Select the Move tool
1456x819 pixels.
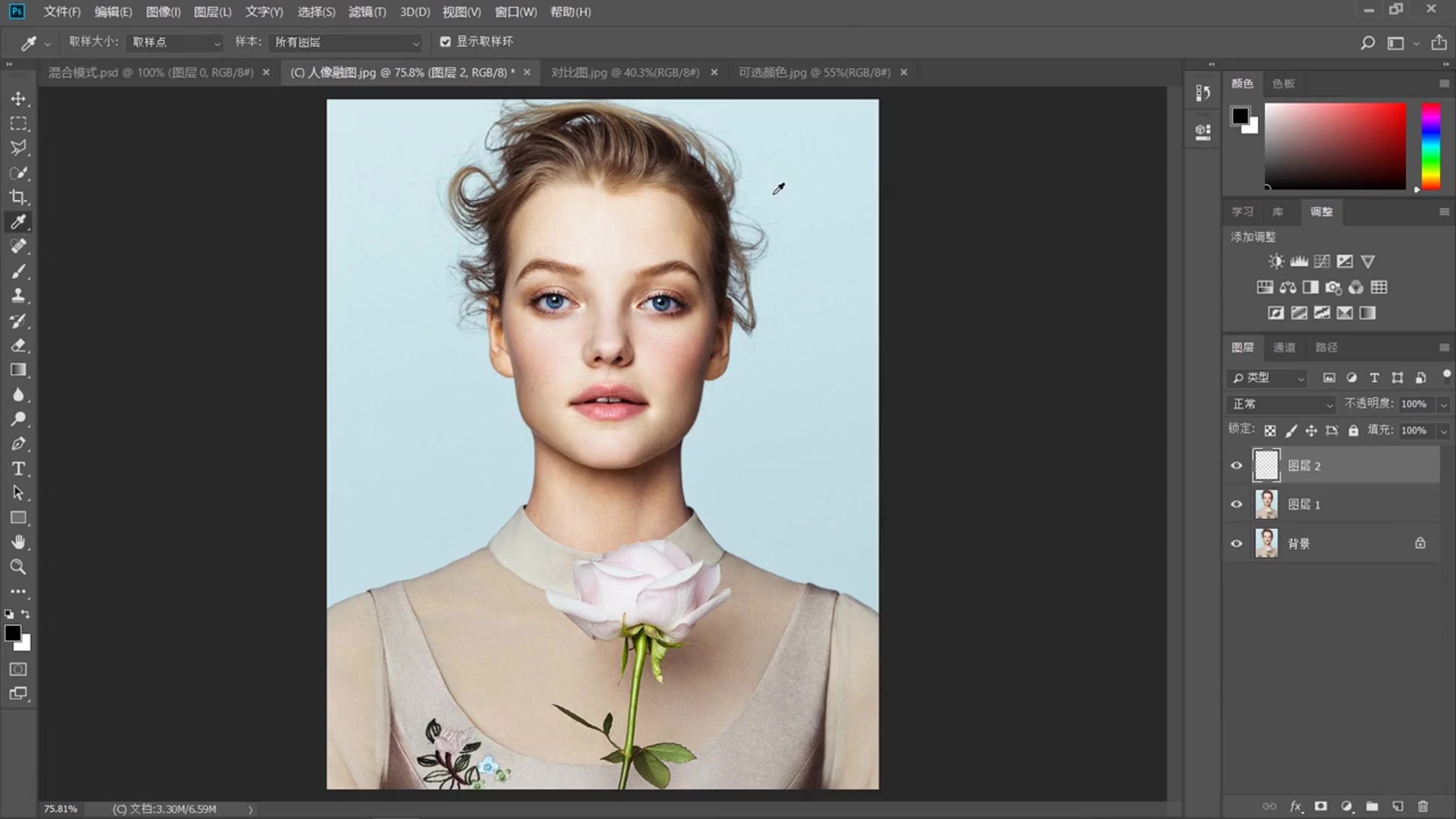18,99
